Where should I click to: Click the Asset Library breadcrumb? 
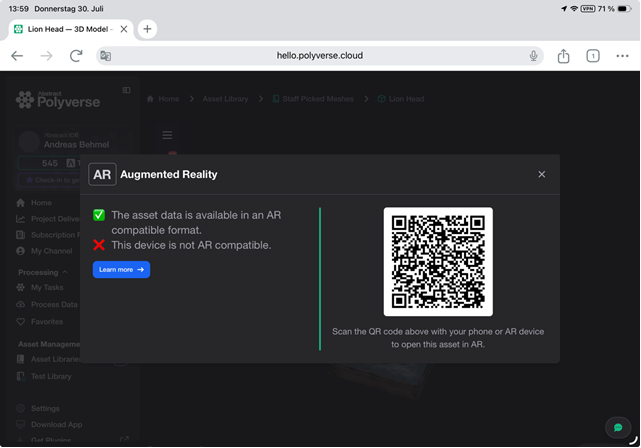coord(225,99)
